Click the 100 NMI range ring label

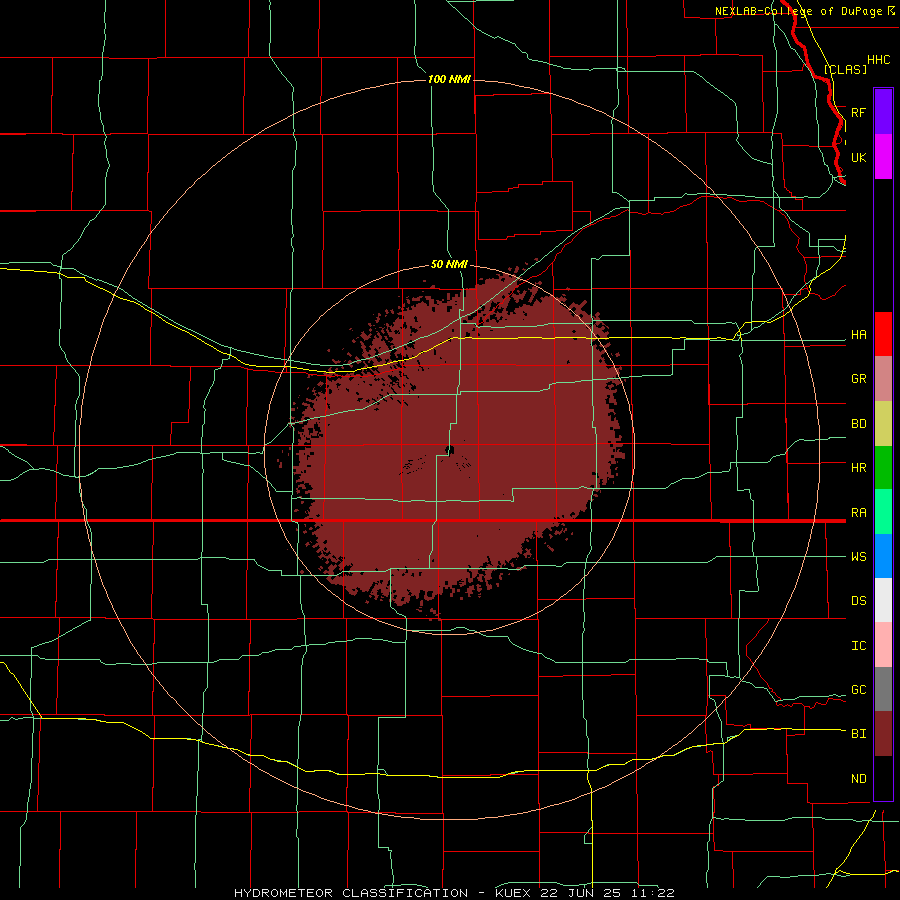coord(449,79)
